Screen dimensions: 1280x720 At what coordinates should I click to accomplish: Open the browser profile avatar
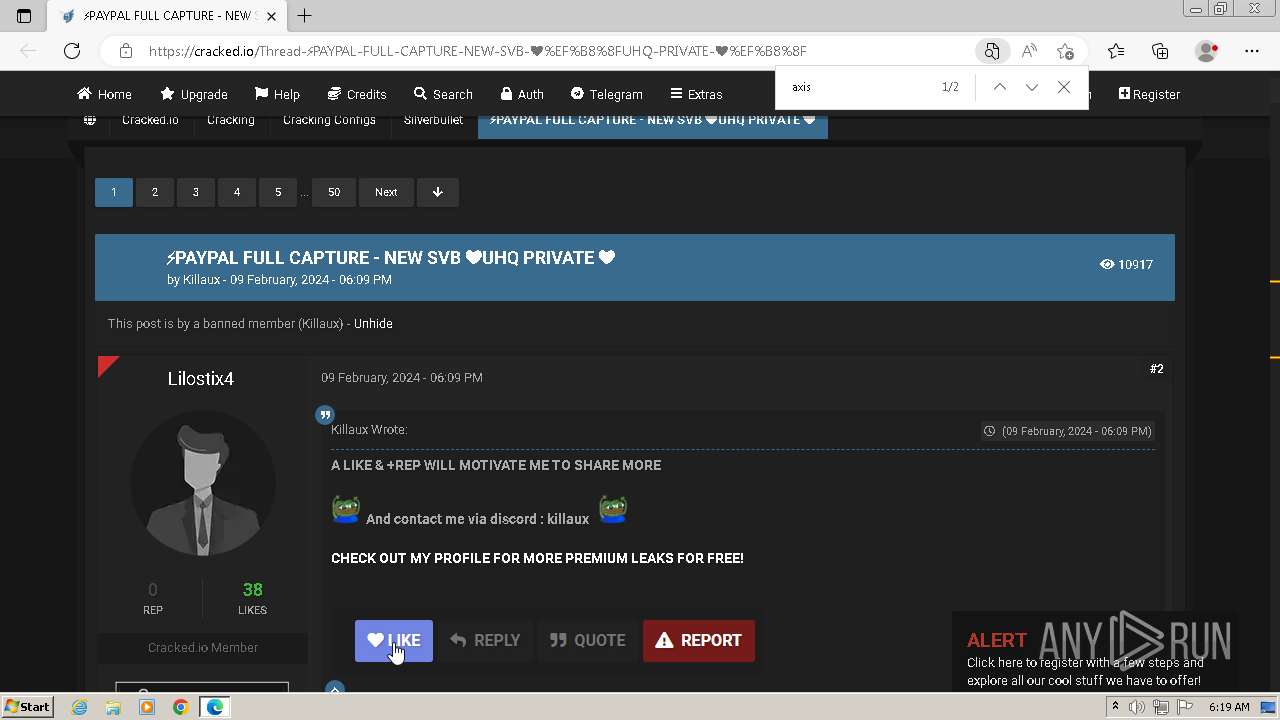pos(1207,51)
